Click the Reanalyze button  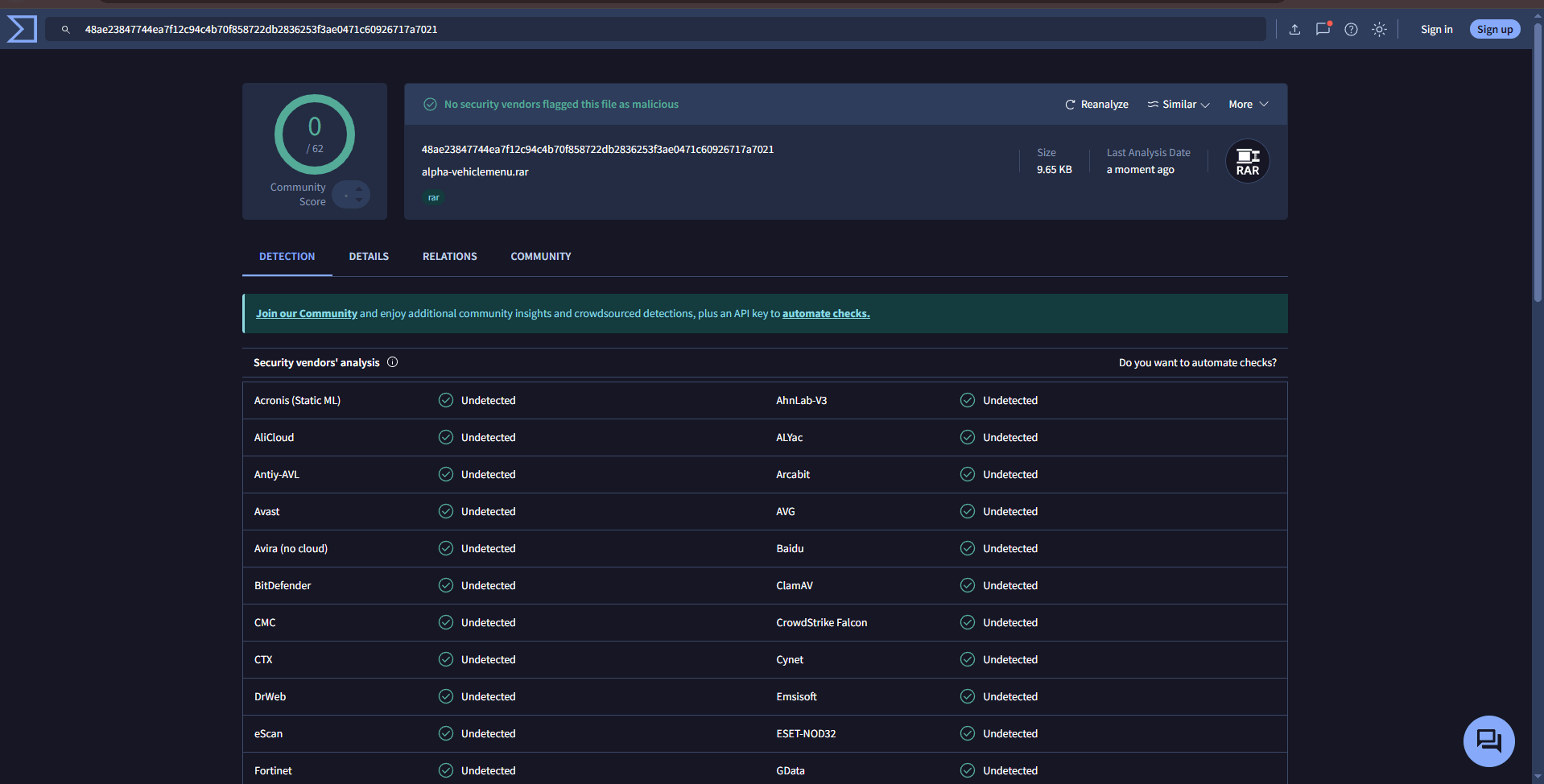pyautogui.click(x=1096, y=104)
